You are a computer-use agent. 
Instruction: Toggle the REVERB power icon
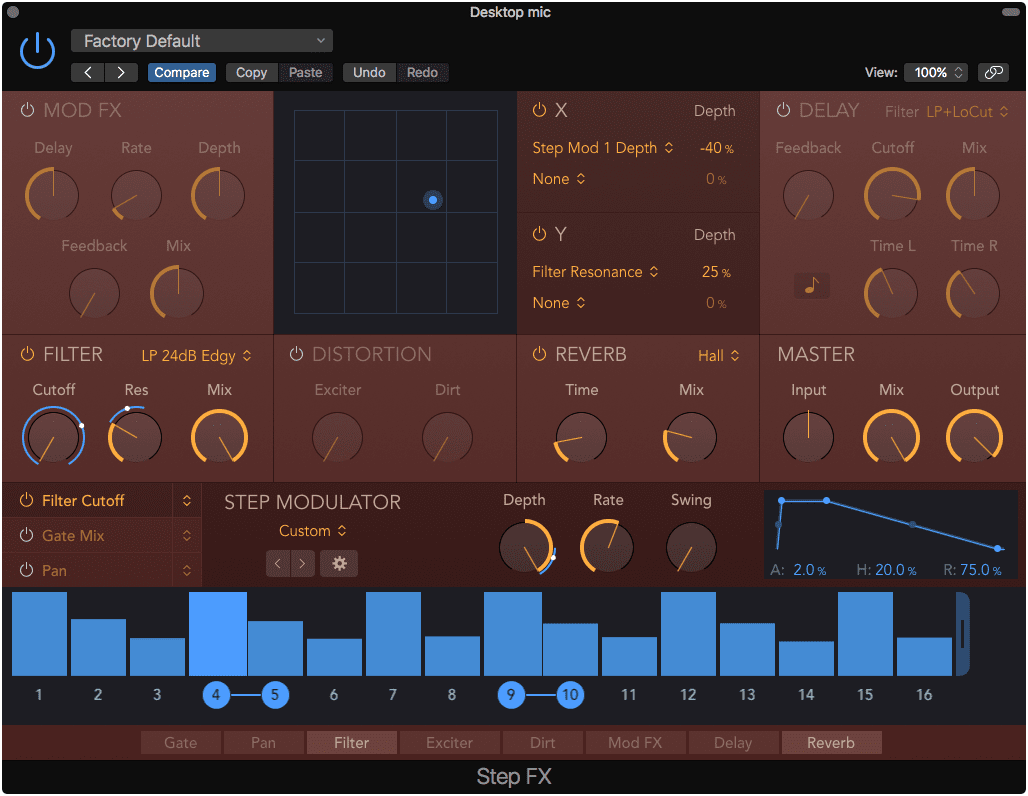pyautogui.click(x=539, y=354)
